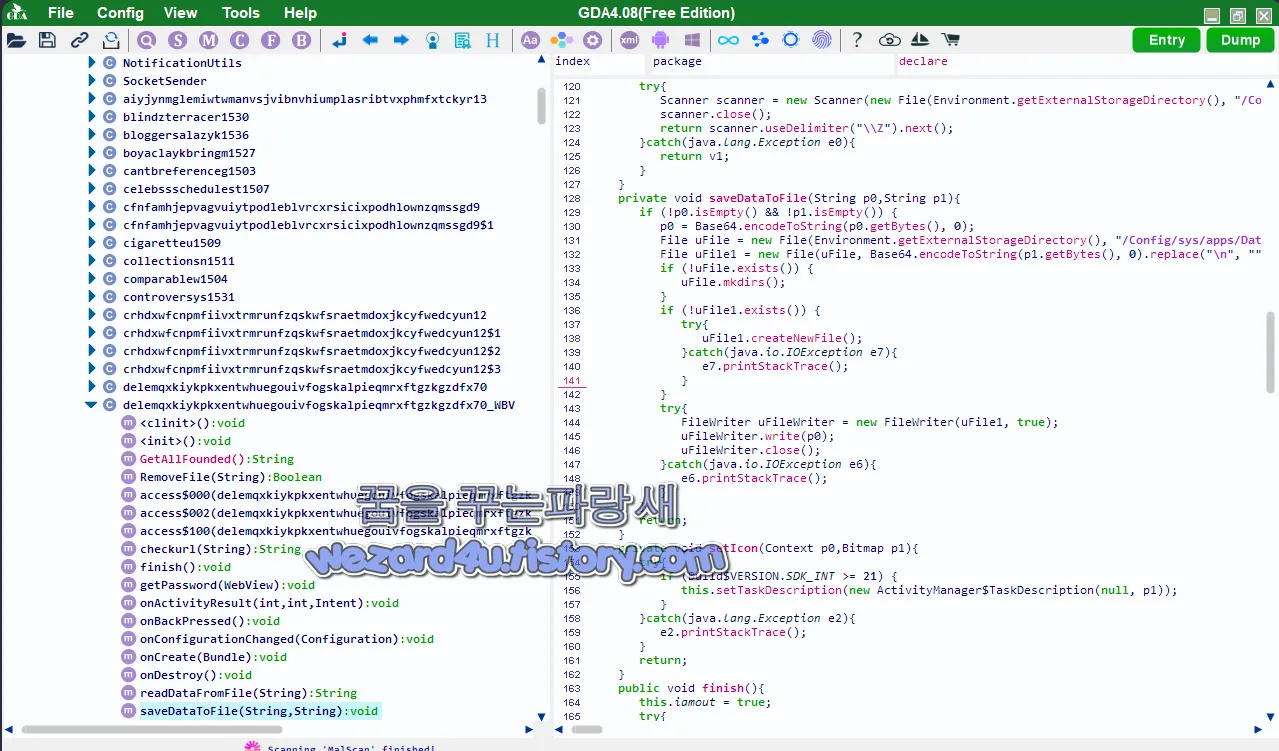
Task: Click the code panel vertical scrollbar thumb
Action: click(x=1271, y=352)
